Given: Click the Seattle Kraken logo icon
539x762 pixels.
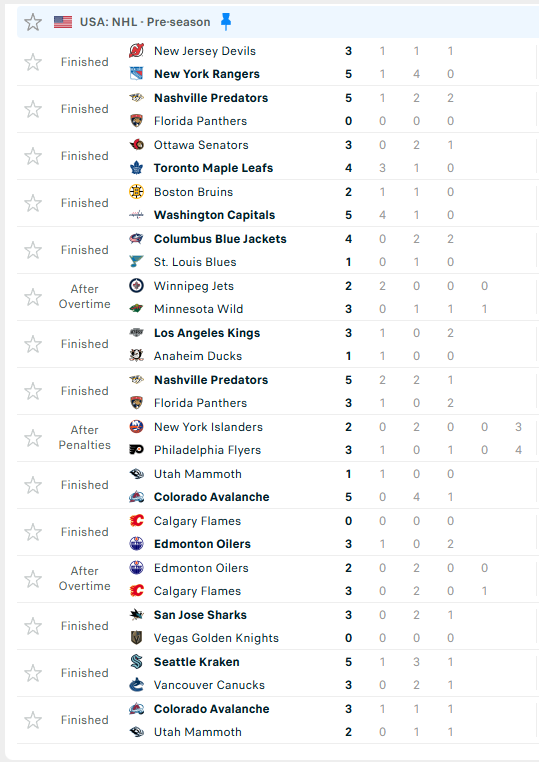Looking at the screenshot, I should point(137,661).
